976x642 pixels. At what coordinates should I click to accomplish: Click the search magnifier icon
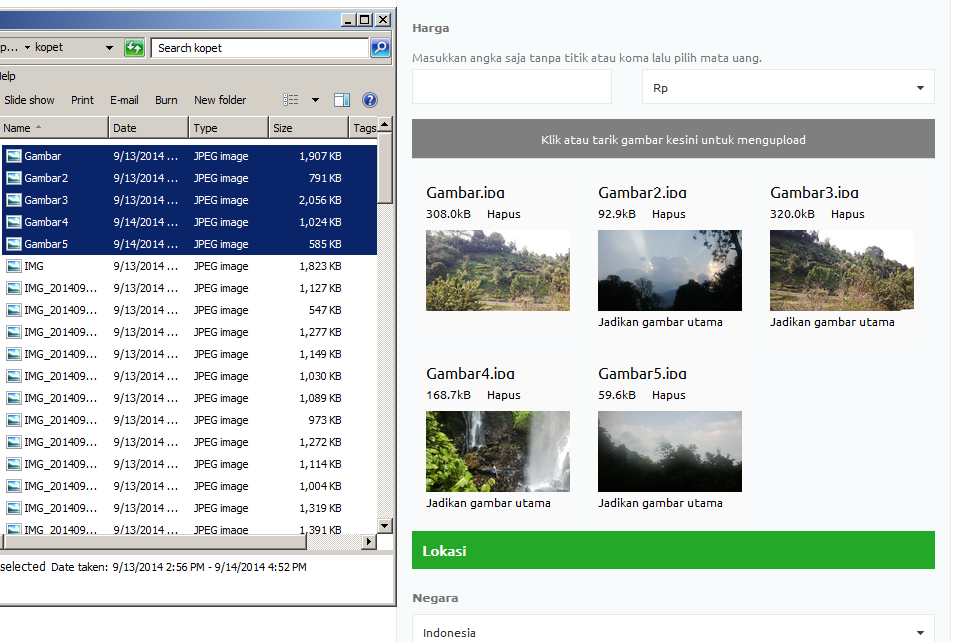pyautogui.click(x=380, y=48)
